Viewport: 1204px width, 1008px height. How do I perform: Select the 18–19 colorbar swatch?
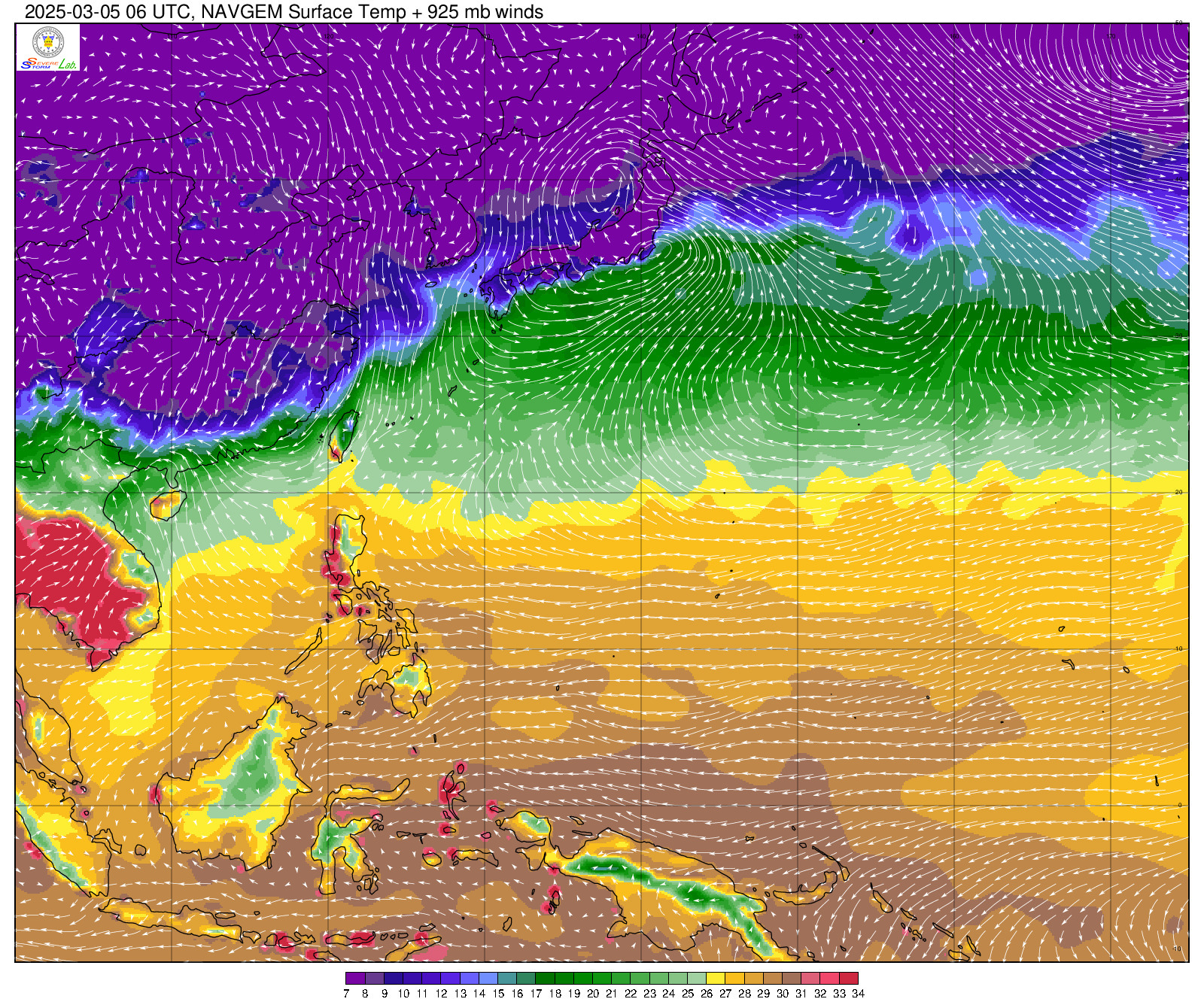click(564, 978)
